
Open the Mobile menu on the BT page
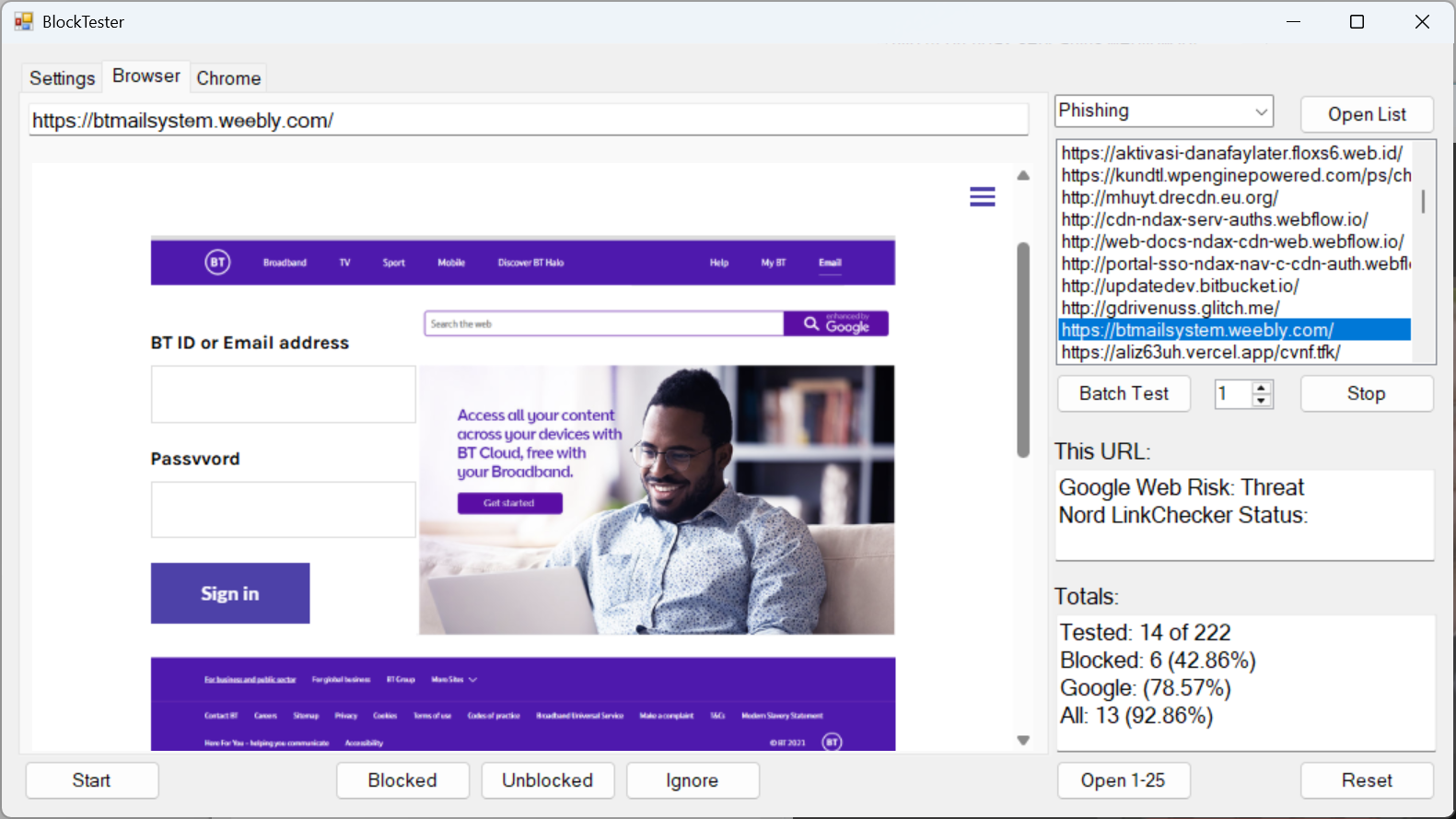(x=451, y=263)
